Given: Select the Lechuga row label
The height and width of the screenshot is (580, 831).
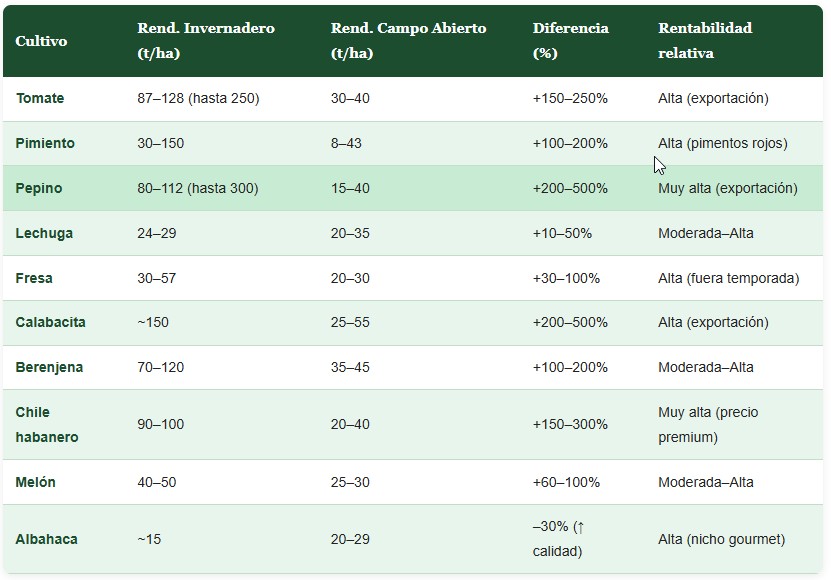Looking at the screenshot, I should pos(44,233).
